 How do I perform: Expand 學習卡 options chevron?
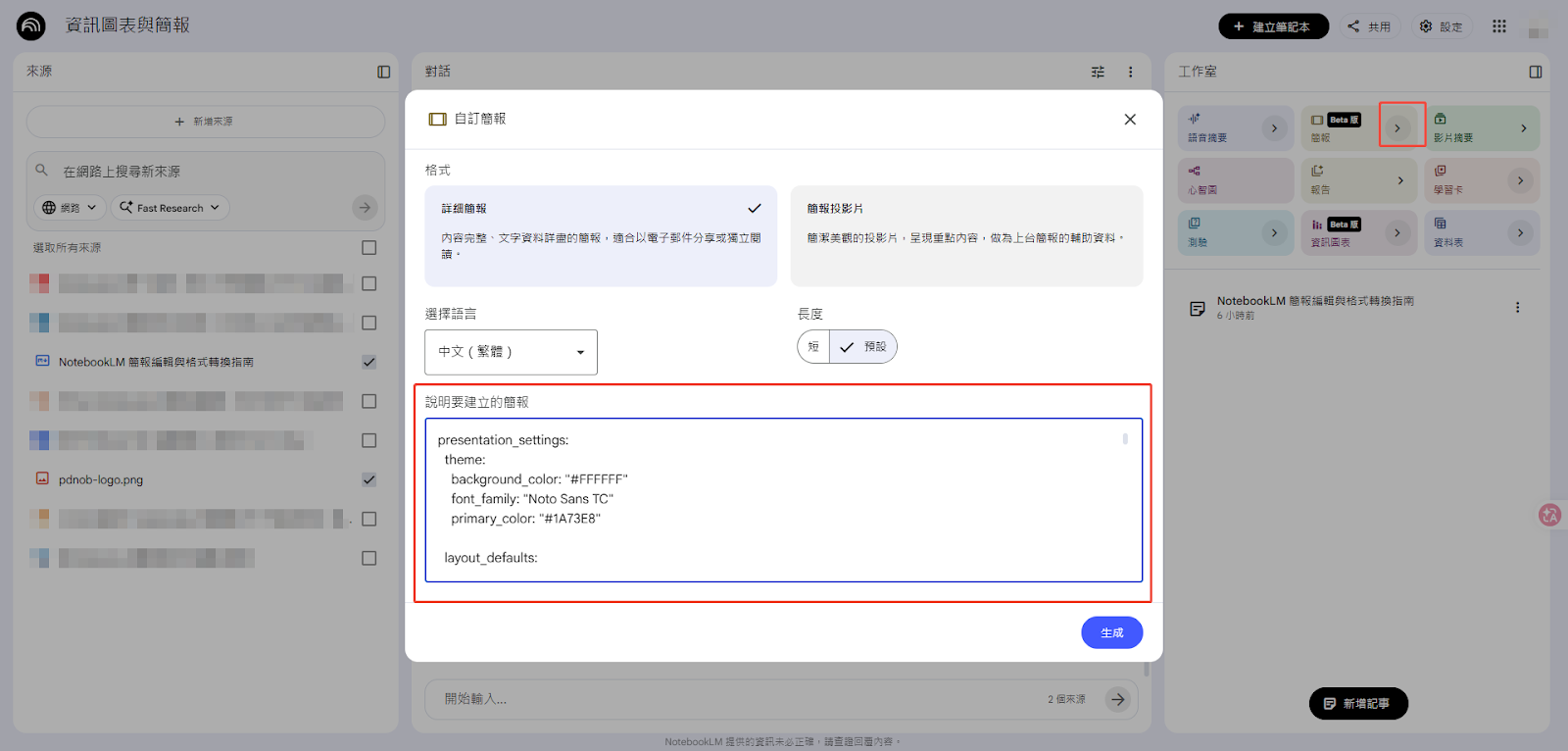[x=1520, y=180]
